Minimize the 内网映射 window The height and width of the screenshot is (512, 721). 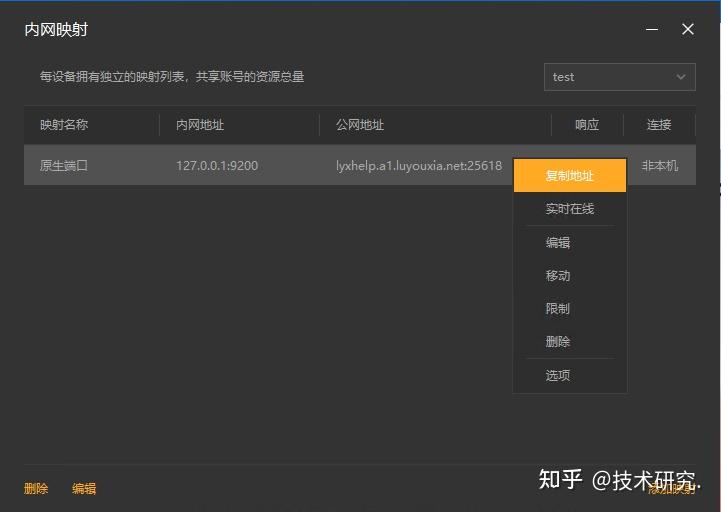click(x=652, y=30)
